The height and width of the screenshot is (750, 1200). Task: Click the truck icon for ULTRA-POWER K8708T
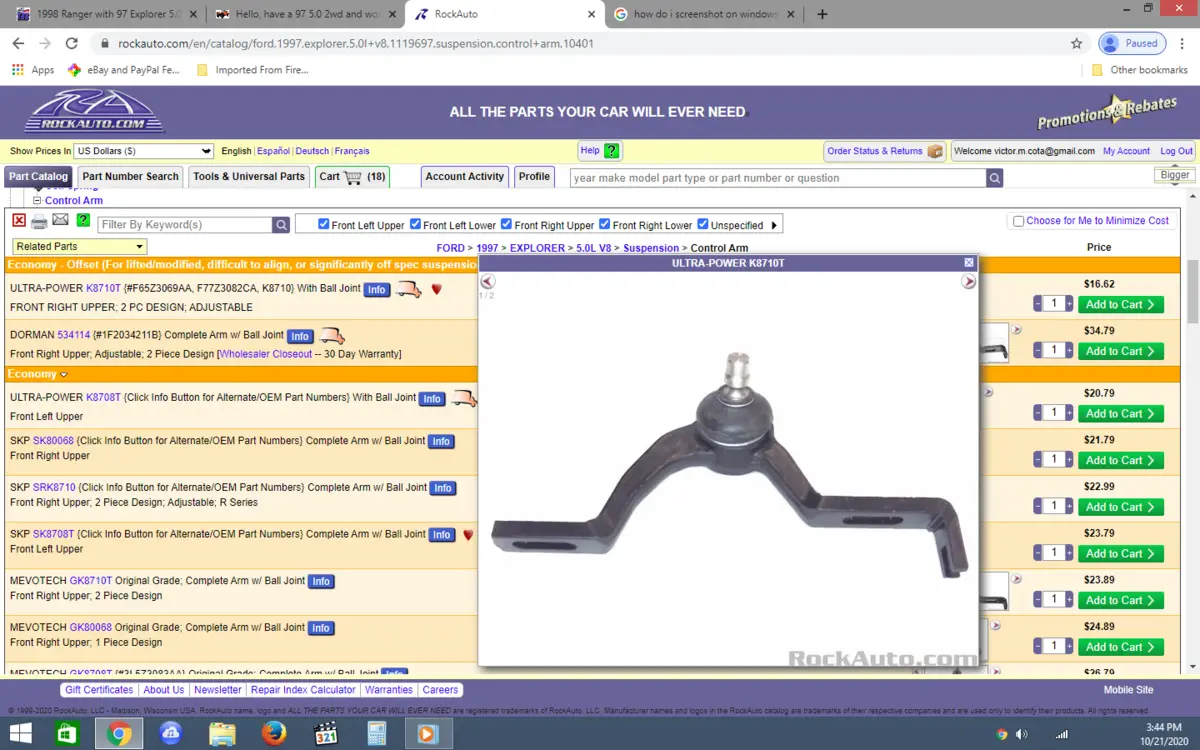464,398
